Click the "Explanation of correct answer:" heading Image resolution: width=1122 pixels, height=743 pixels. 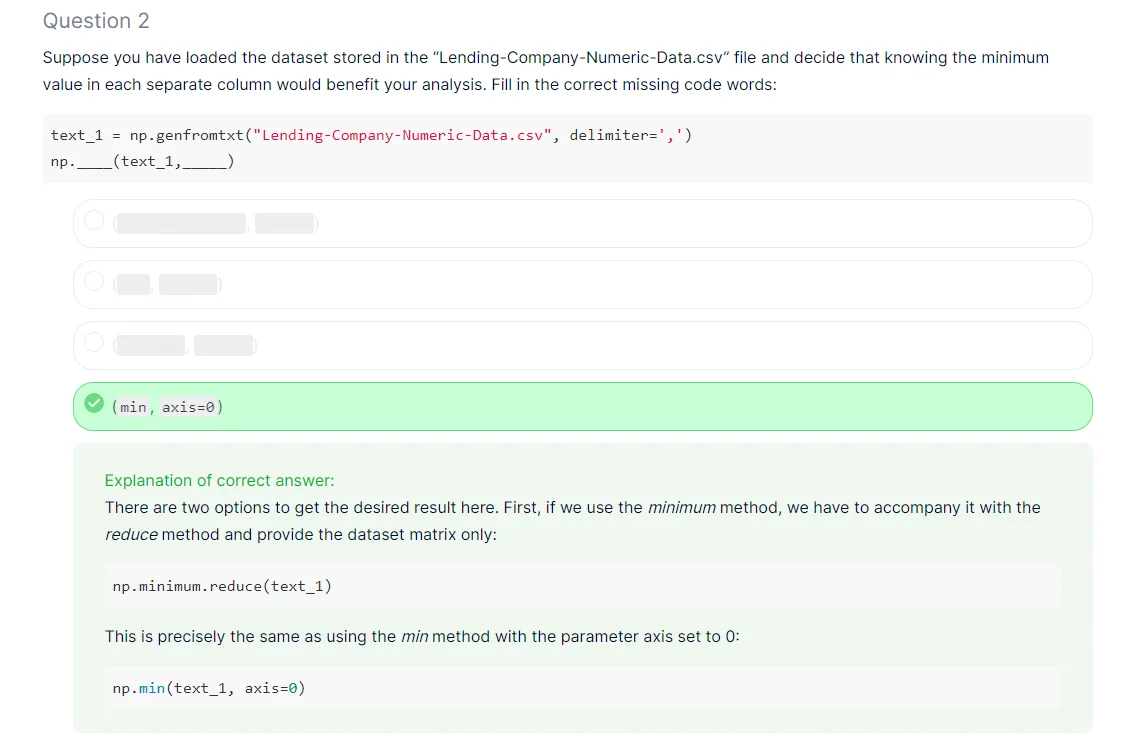click(x=219, y=480)
